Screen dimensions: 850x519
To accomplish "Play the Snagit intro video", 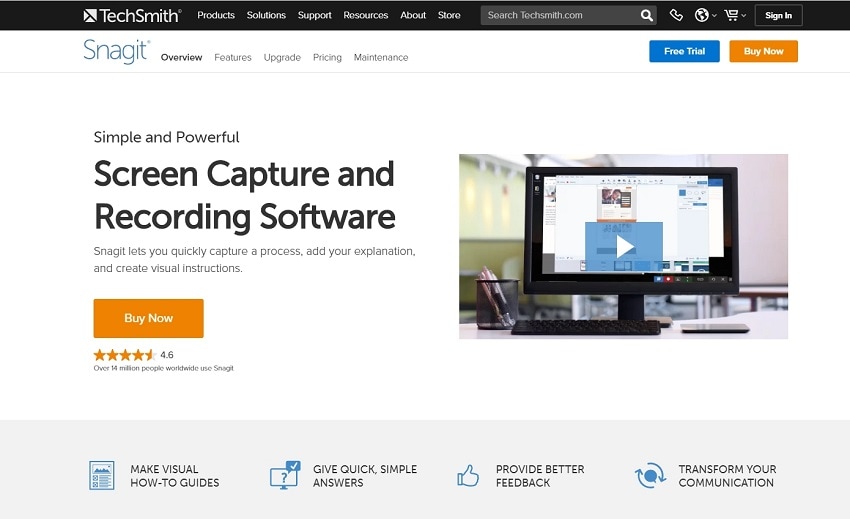I will point(623,247).
